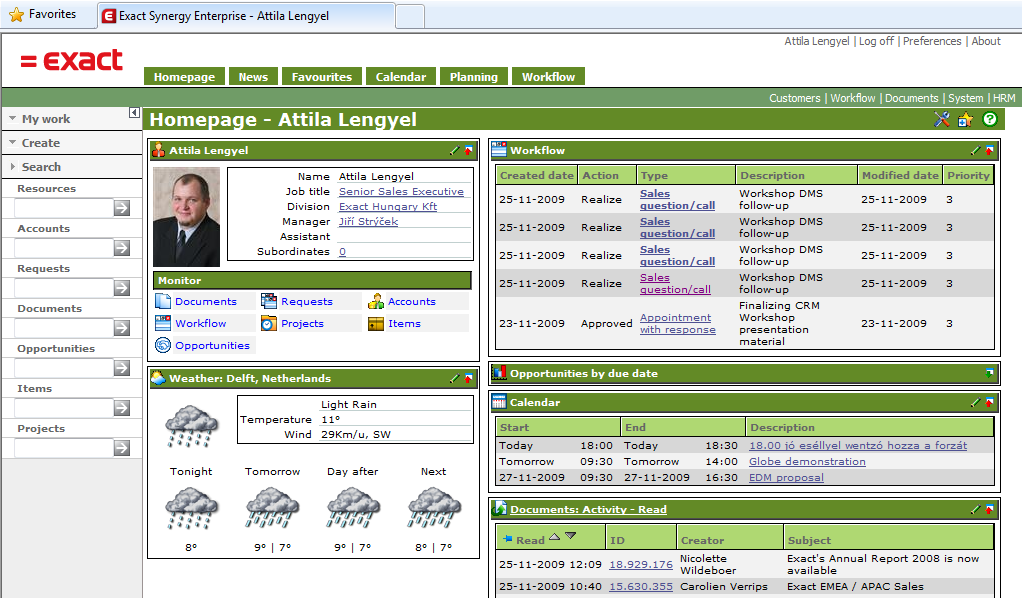
Task: Submit Projects search arrow button
Action: (122, 448)
